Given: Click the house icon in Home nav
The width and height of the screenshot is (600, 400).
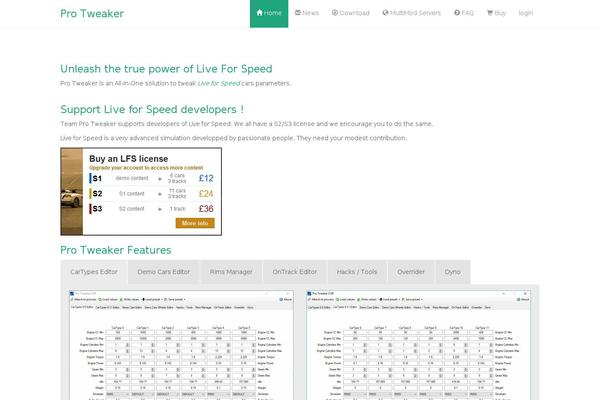Looking at the screenshot, I should click(259, 13).
